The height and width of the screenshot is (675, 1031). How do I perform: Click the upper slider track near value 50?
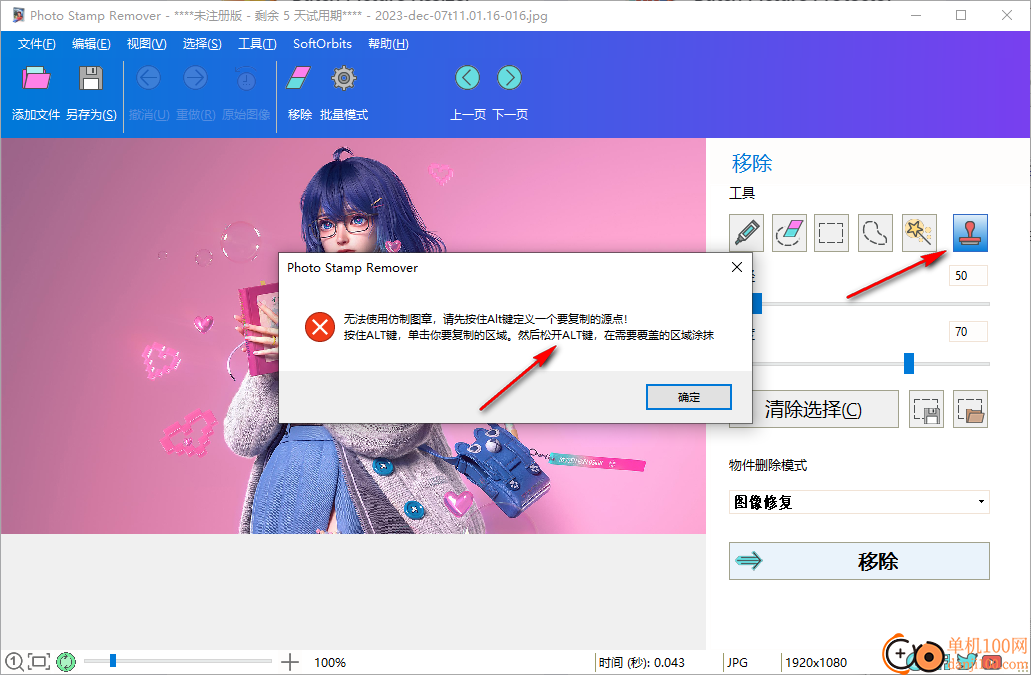coord(871,304)
